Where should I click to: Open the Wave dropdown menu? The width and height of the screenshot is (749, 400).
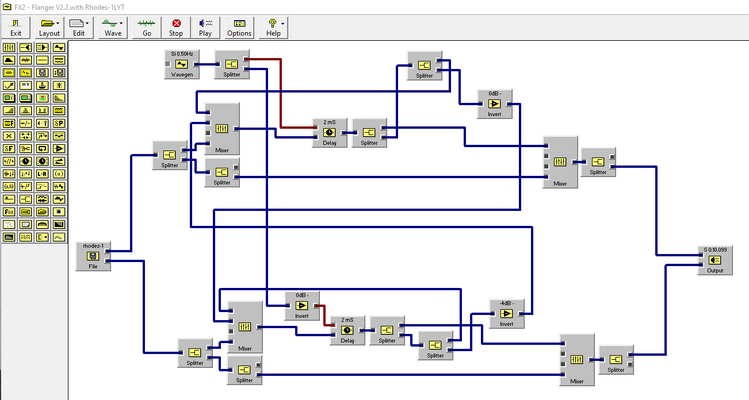coord(121,23)
